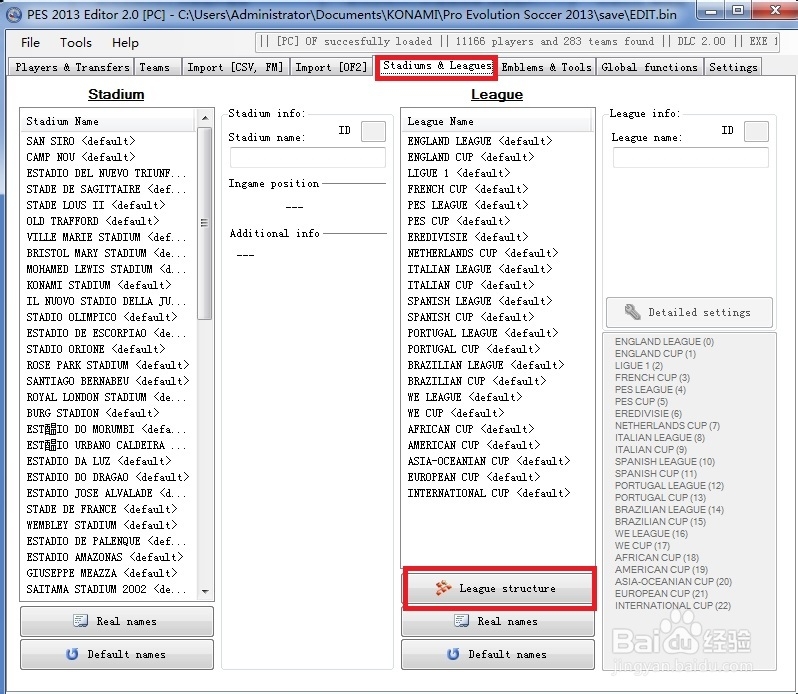
Task: Select the Stadiums & Leagues tab
Action: point(437,66)
